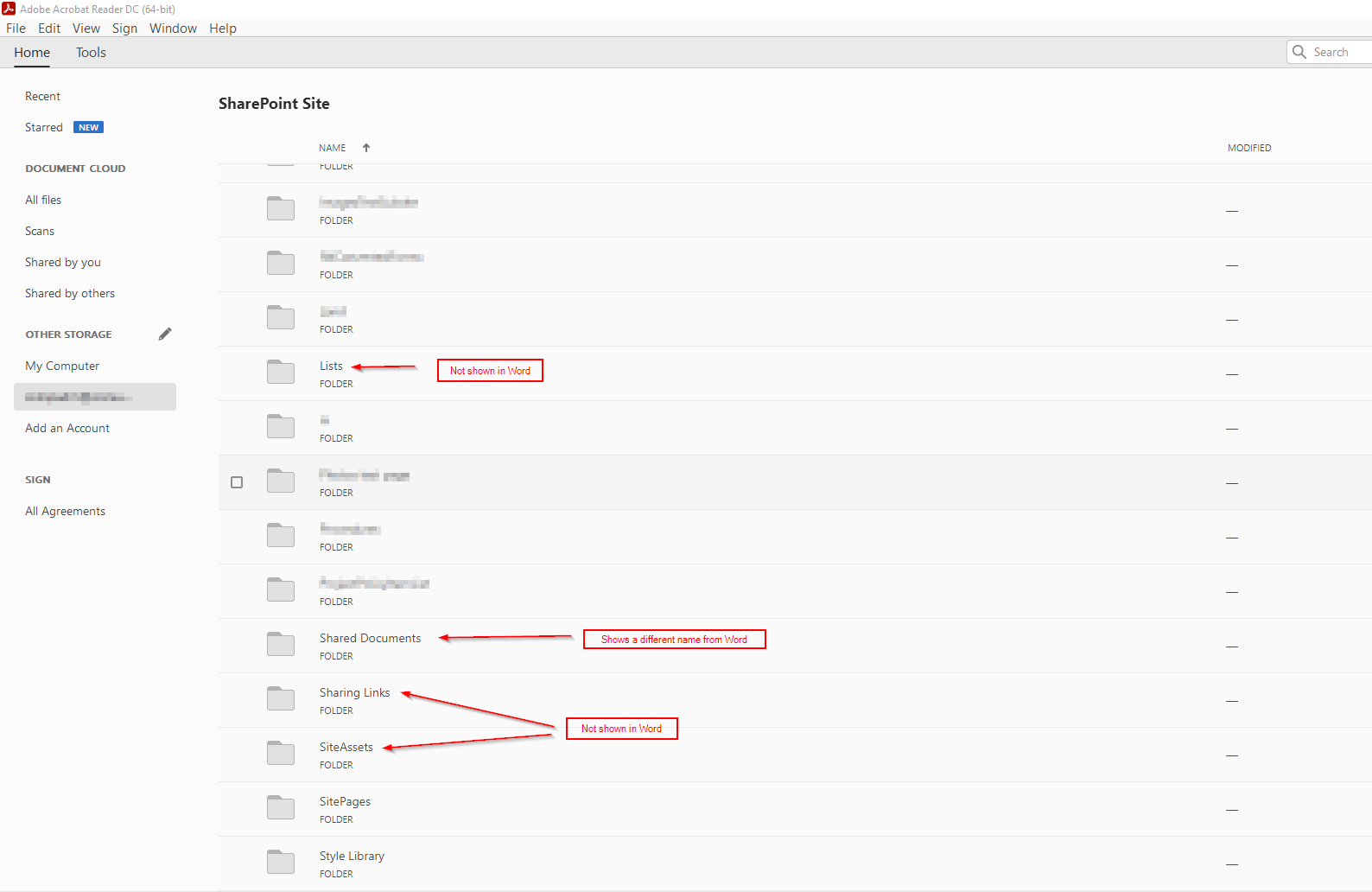Sort by the NAME column header
Viewport: 1372px width, 892px height.
333,148
